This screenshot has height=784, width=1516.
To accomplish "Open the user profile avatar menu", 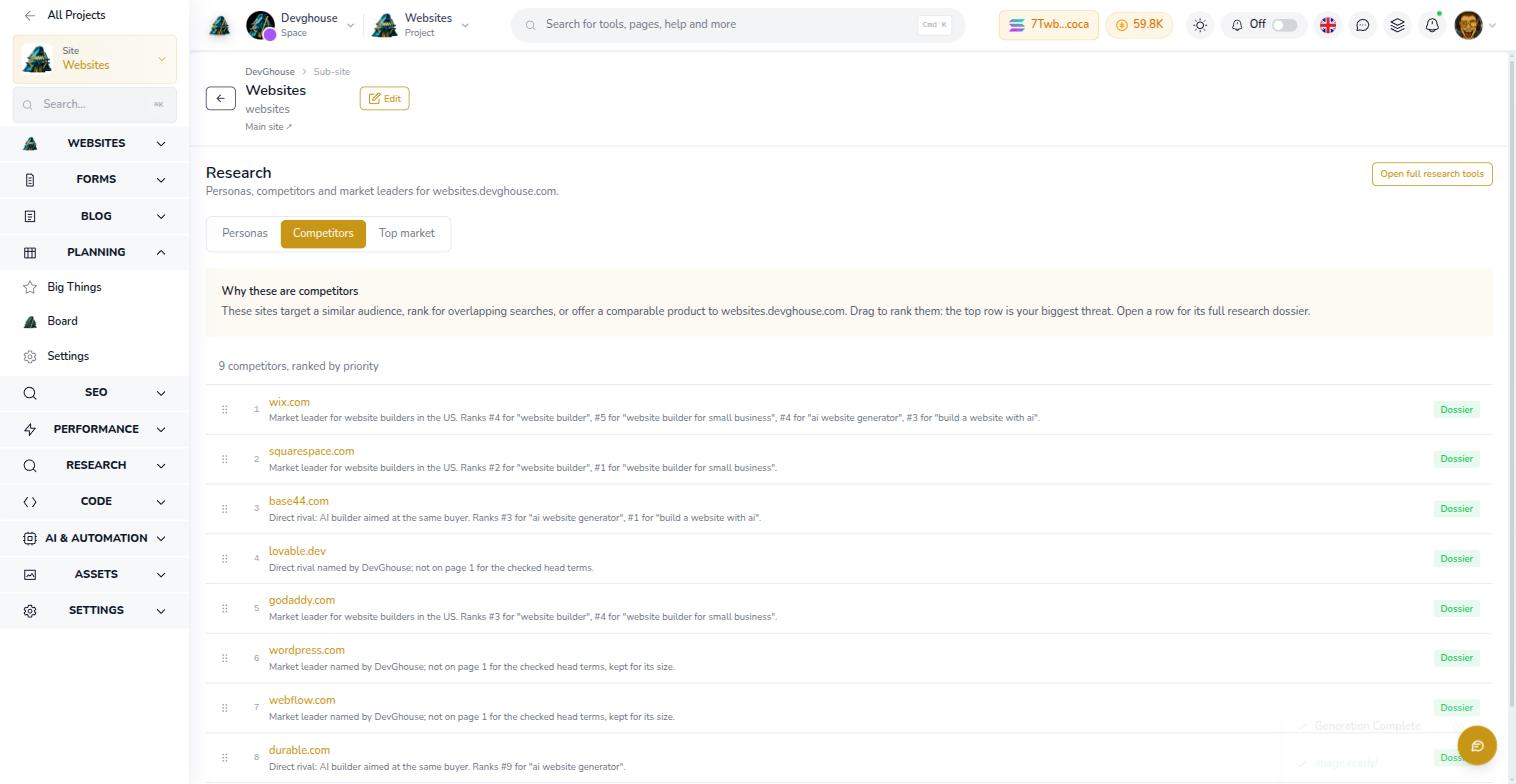I will click(x=1468, y=25).
